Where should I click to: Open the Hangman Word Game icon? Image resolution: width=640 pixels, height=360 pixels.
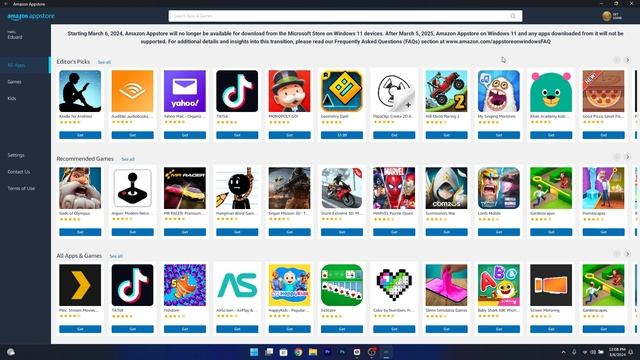tap(237, 188)
